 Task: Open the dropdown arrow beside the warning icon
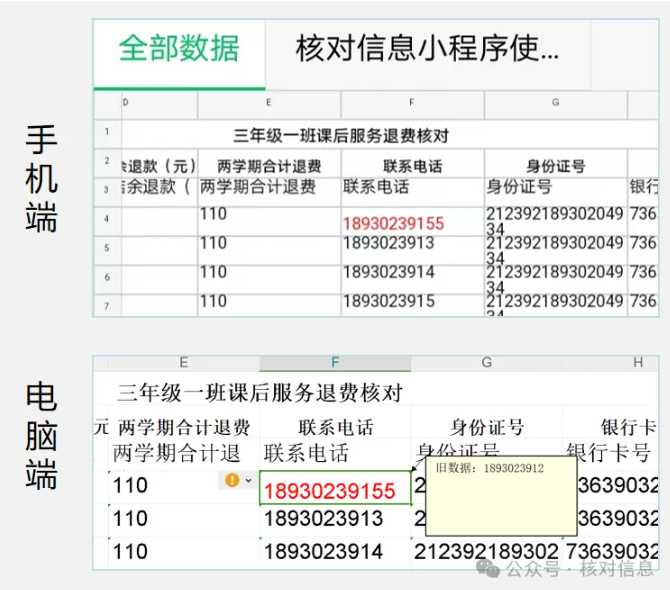(x=248, y=481)
